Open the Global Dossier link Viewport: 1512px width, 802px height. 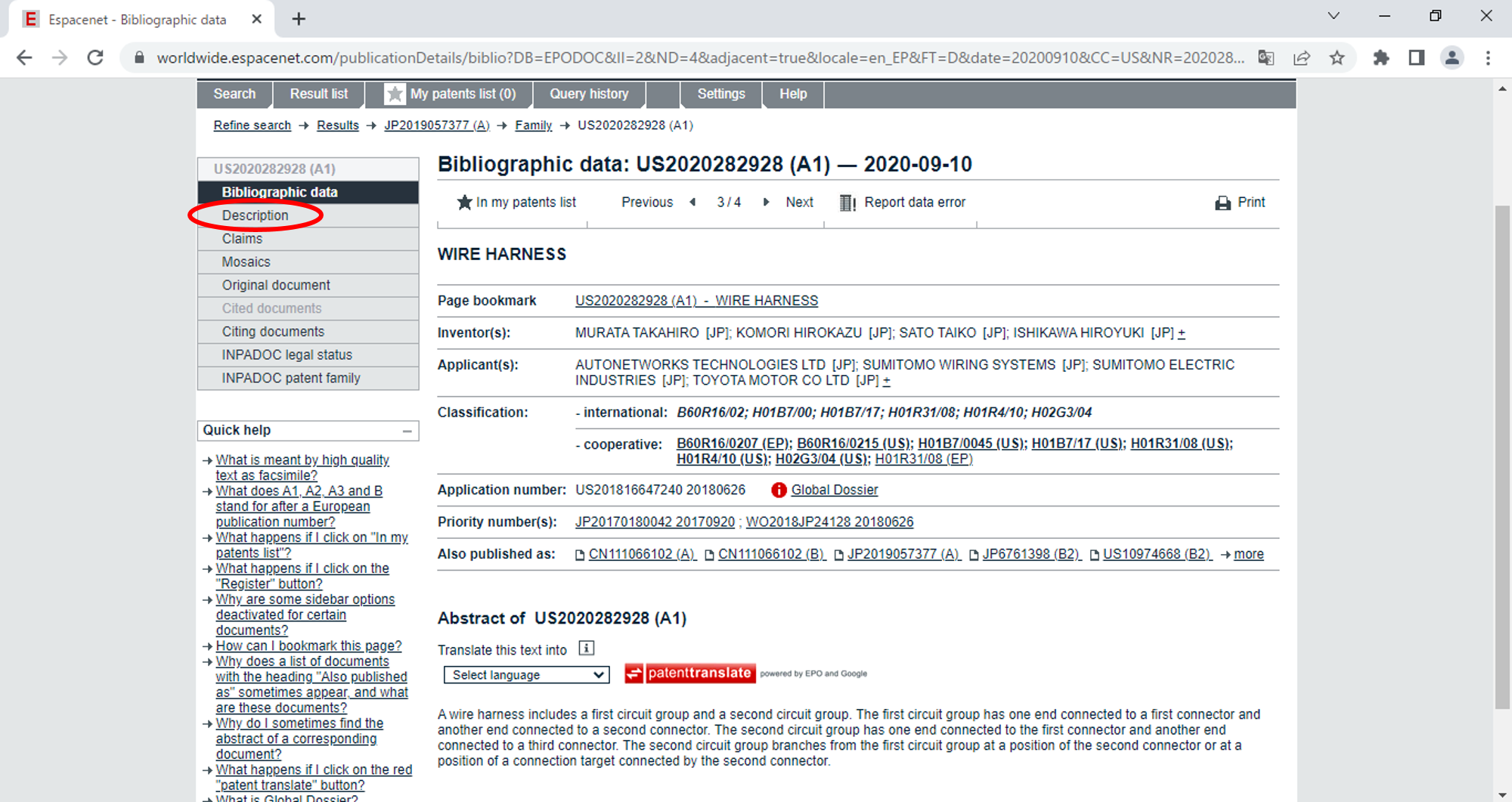coord(835,490)
